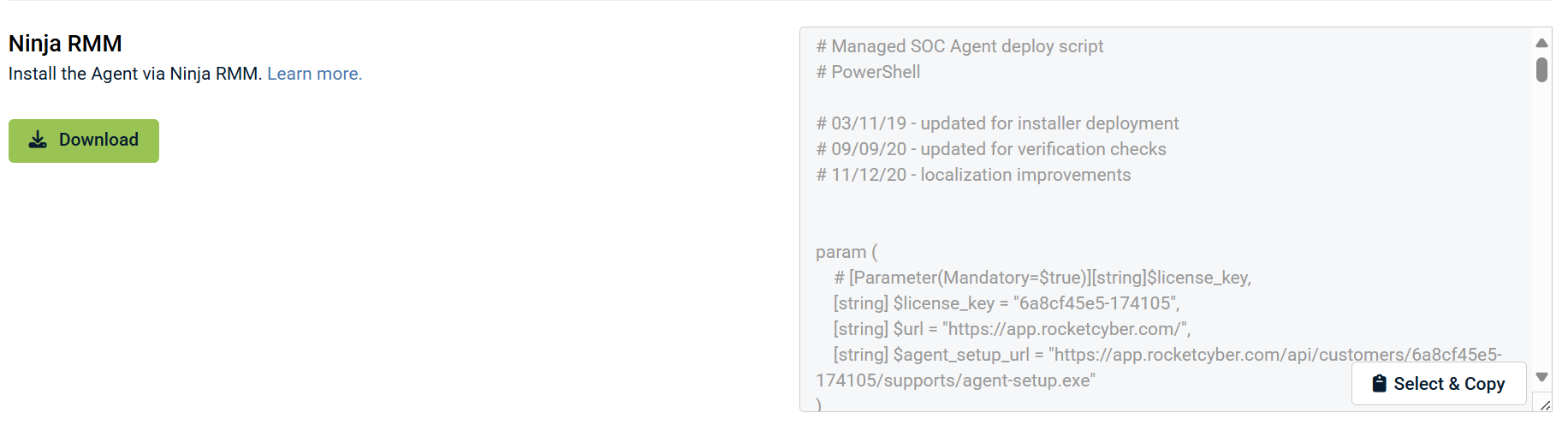The image size is (1568, 437).
Task: Click the script box scrollbar thumb
Action: [x=1541, y=69]
